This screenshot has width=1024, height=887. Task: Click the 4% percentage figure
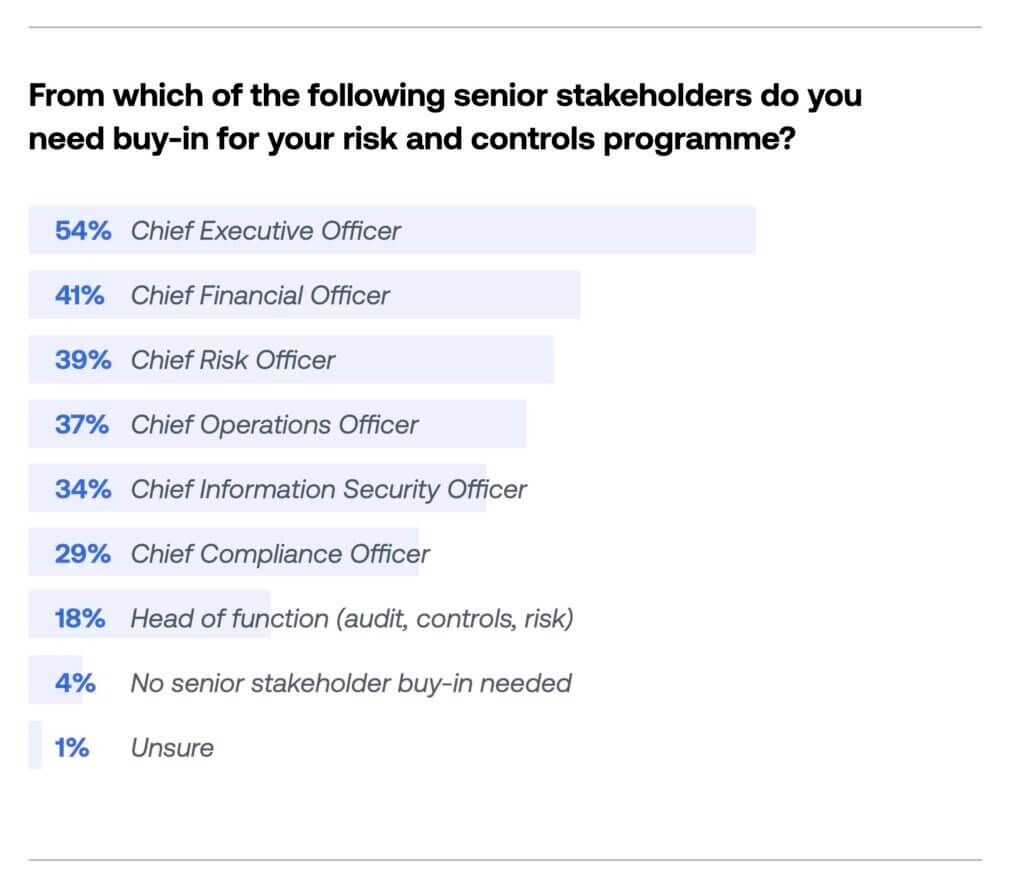[x=76, y=683]
